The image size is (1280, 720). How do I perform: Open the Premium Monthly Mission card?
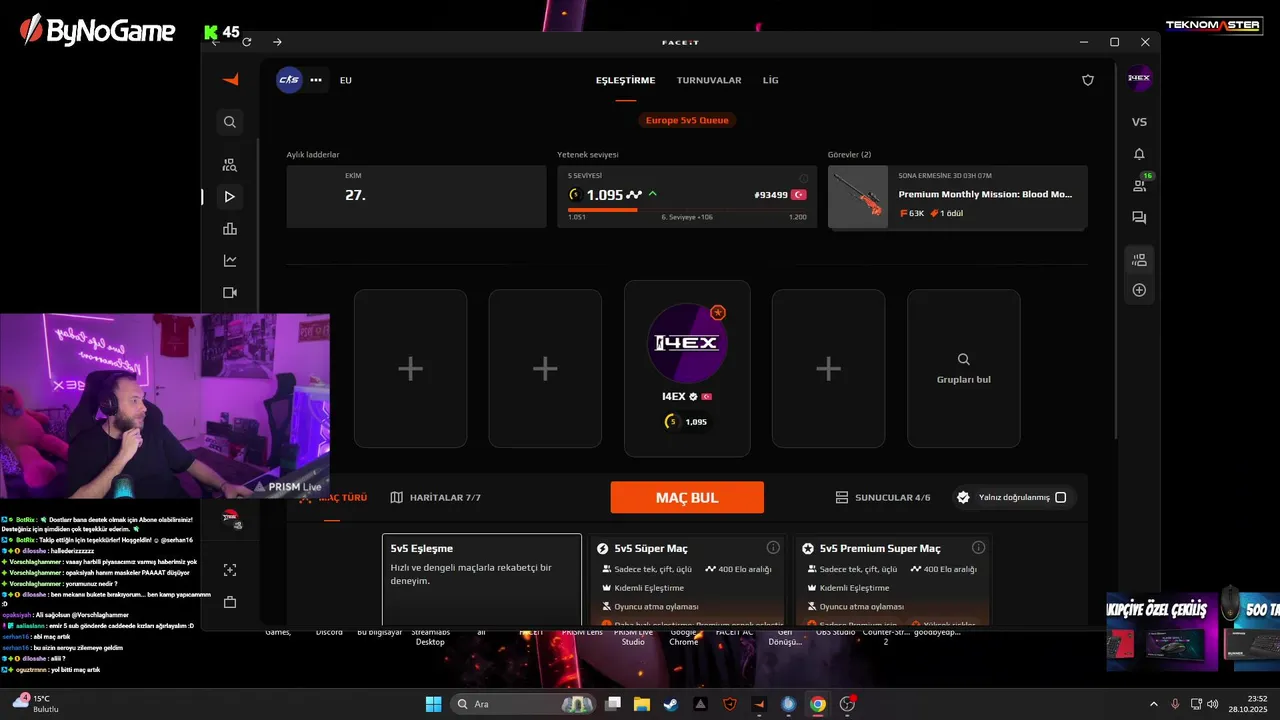click(958, 197)
